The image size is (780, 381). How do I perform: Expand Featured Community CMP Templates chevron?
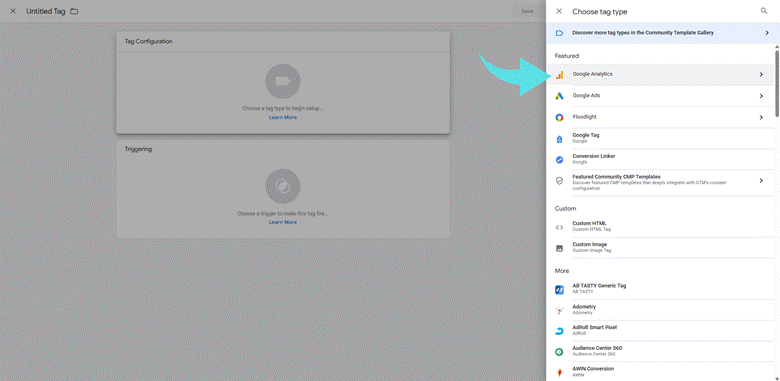tap(761, 181)
